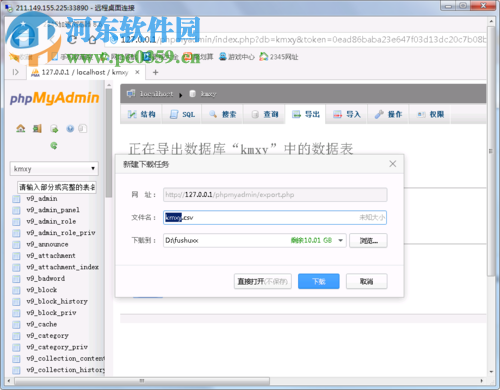500x390 pixels.
Task: Click the 浏览 browse button
Action: click(368, 240)
